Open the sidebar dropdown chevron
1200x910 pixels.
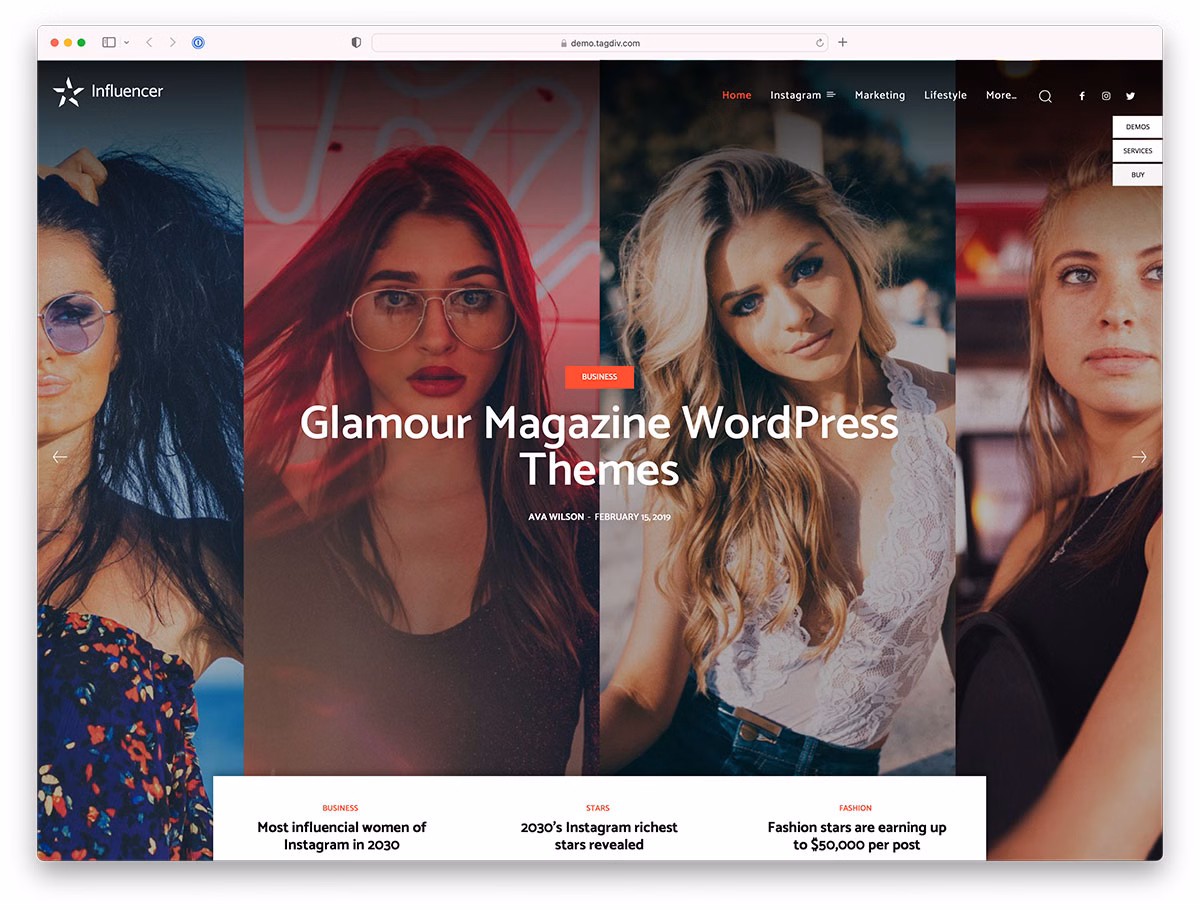(127, 43)
